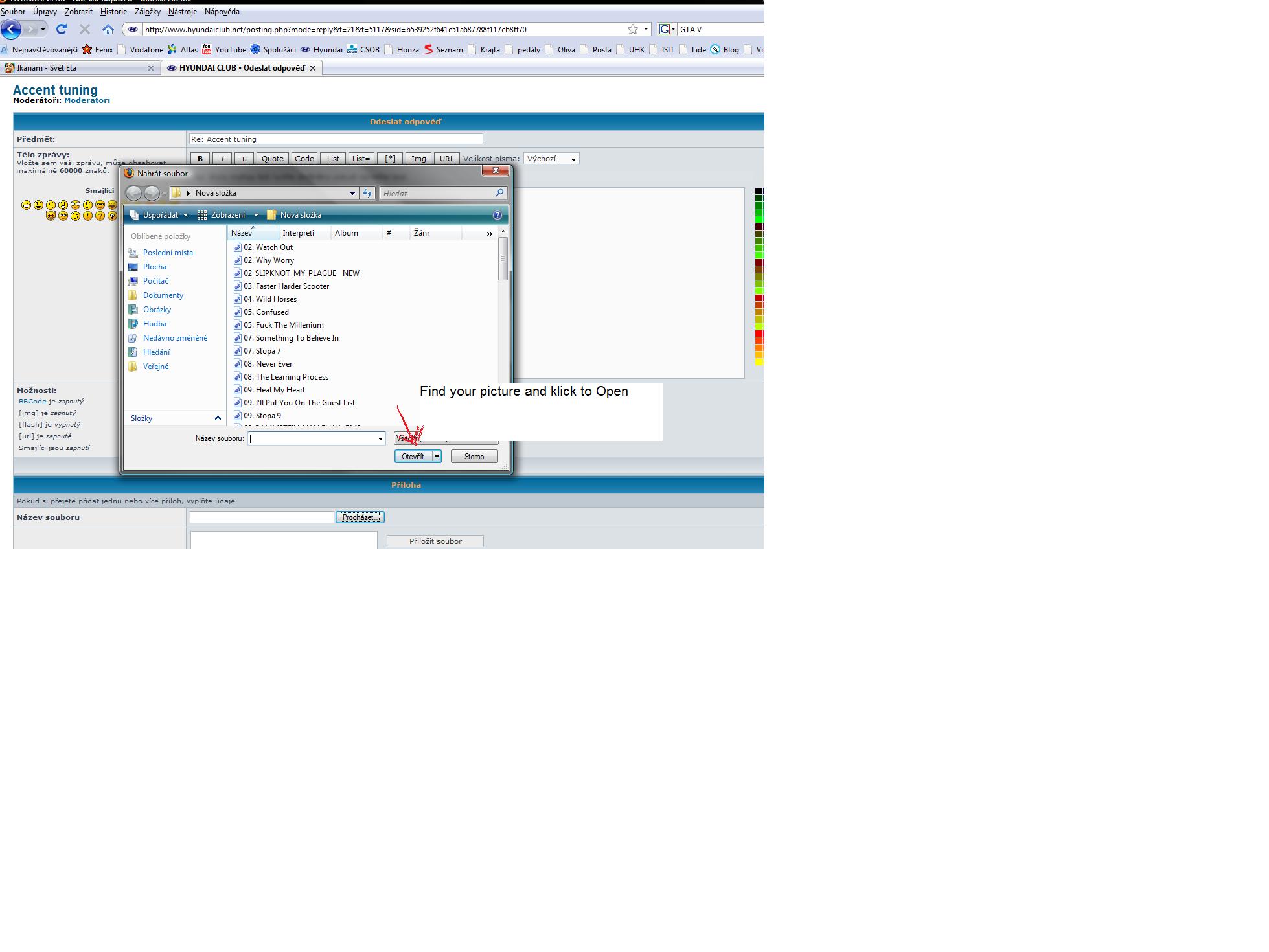Open the Hudba folder in favorites
The image size is (1269, 952).
[154, 324]
